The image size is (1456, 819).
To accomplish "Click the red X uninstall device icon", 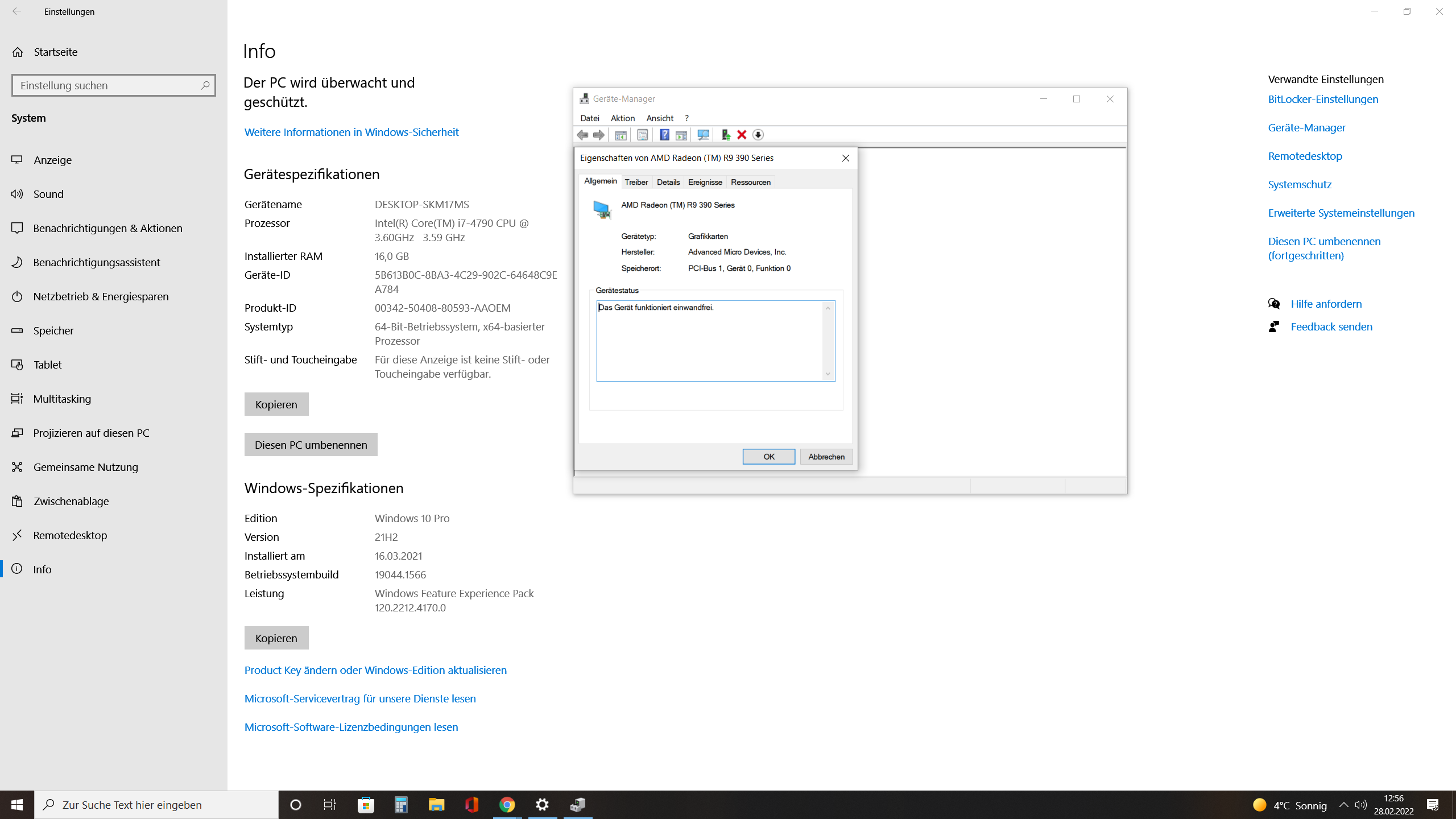I will tap(742, 135).
